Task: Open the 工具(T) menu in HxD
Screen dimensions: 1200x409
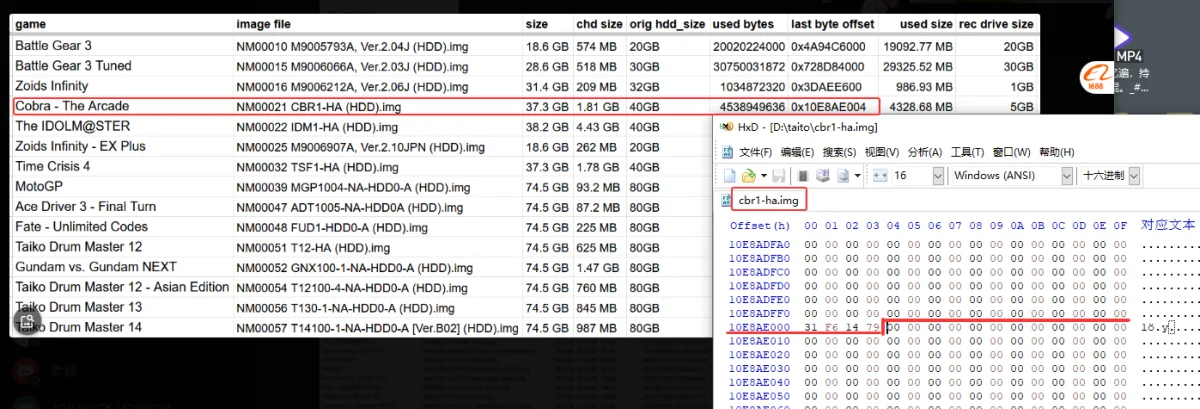Action: point(967,152)
